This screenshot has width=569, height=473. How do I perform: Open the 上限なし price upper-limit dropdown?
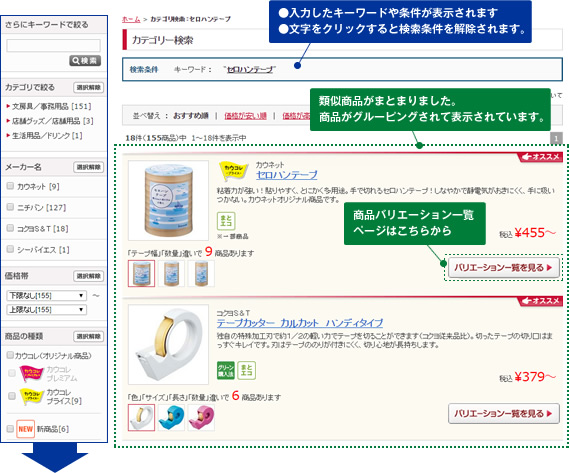click(x=46, y=310)
